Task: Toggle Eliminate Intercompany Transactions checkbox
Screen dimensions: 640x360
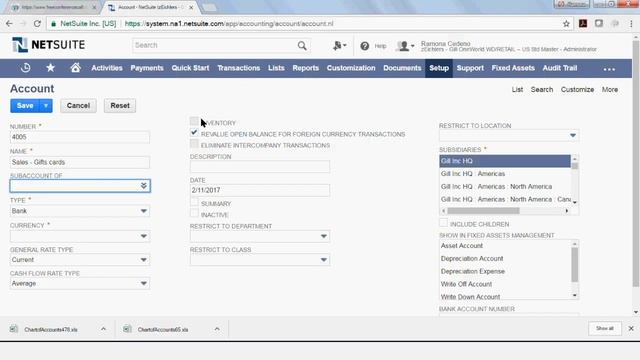Action: tap(194, 144)
